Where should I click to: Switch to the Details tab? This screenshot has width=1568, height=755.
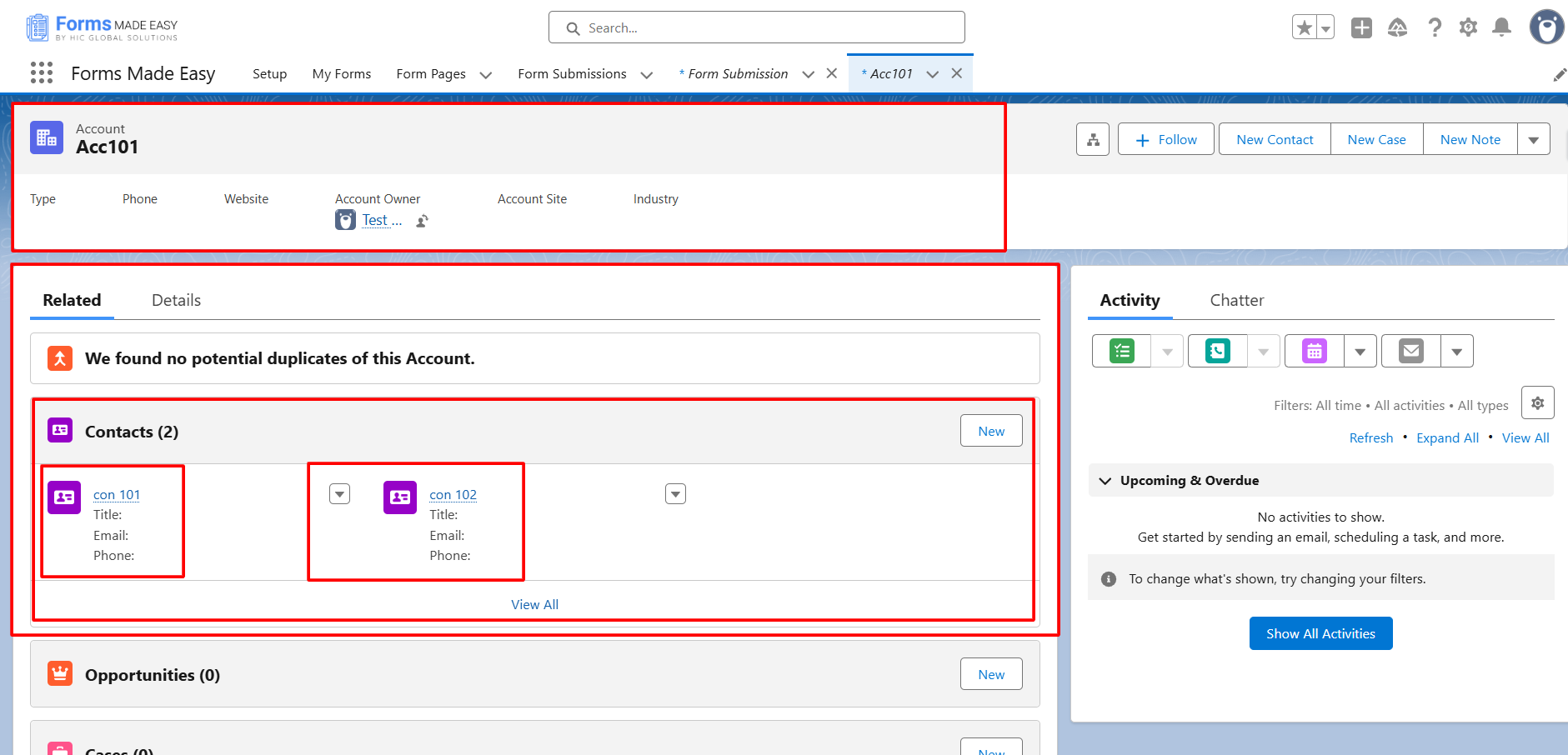coord(176,300)
